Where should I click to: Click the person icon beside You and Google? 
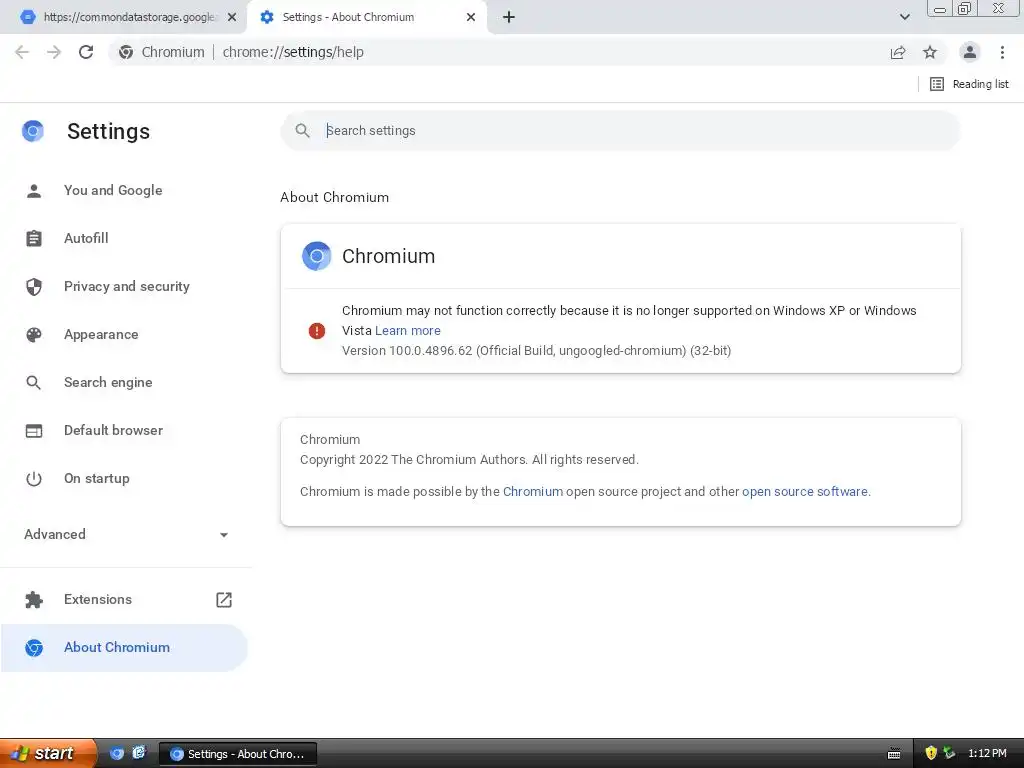[x=34, y=191]
